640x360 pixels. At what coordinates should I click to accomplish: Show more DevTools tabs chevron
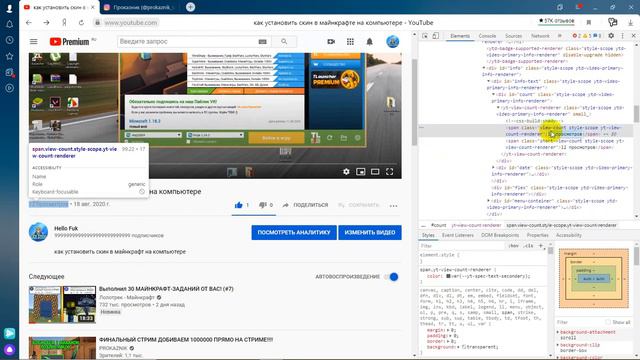[560, 36]
